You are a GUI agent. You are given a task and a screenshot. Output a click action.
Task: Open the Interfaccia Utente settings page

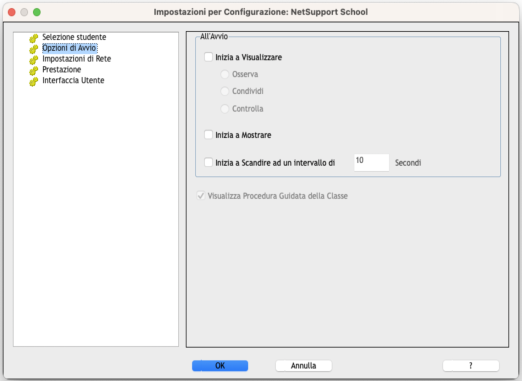point(73,80)
